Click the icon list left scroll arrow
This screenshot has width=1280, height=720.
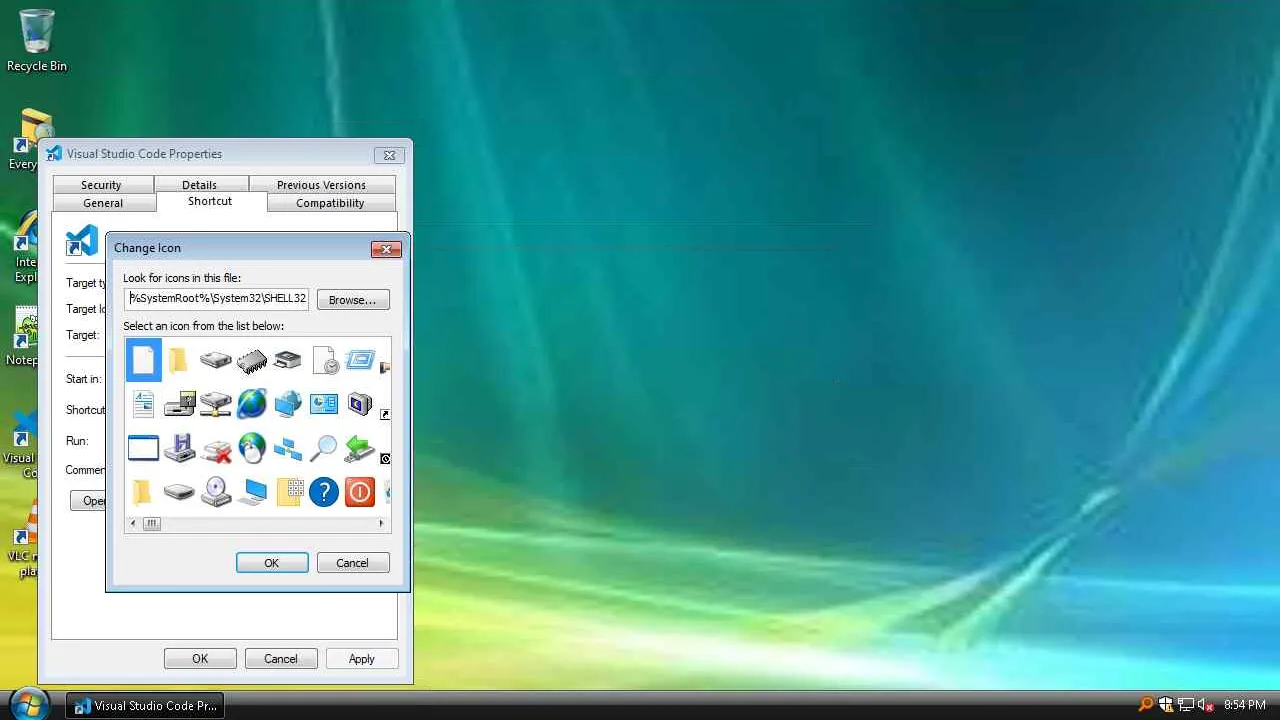click(133, 523)
